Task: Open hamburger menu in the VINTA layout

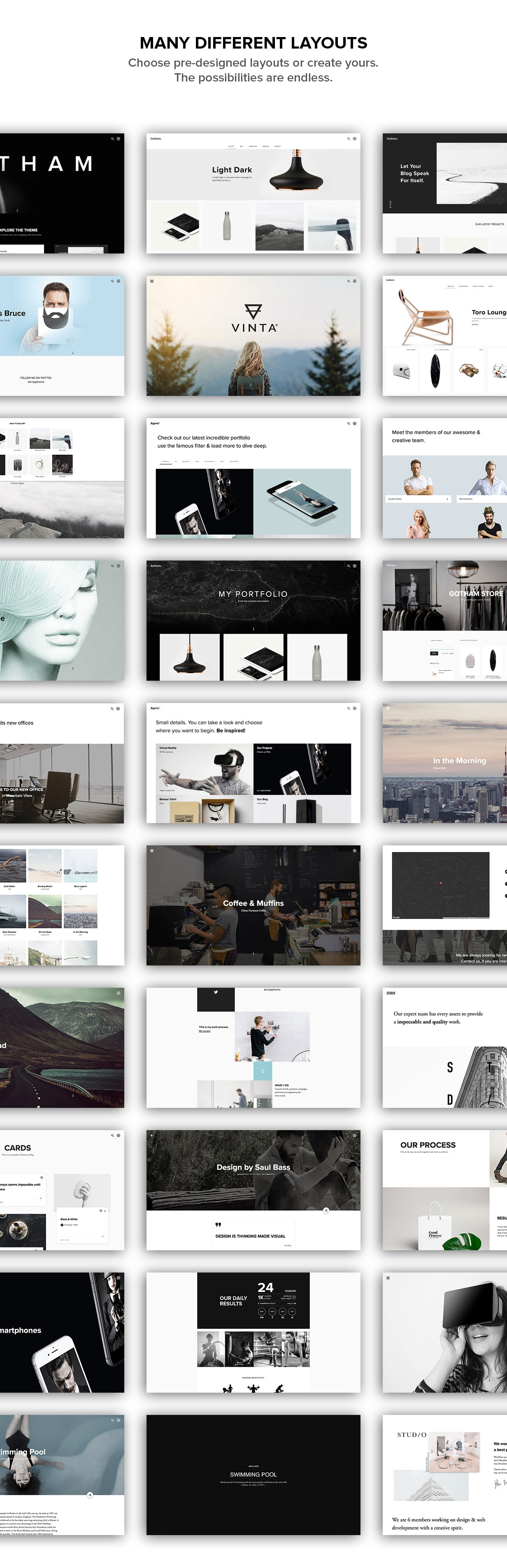Action: pos(355,281)
